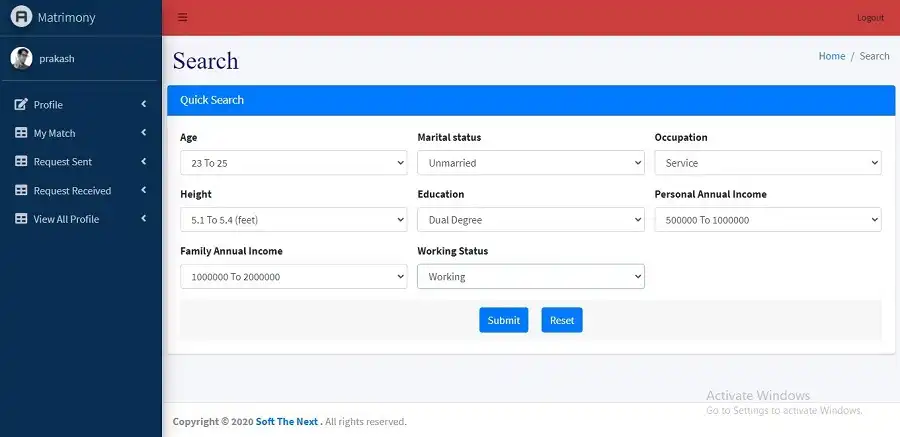The image size is (900, 437).
Task: Click the My Match table icon
Action: [x=21, y=133]
